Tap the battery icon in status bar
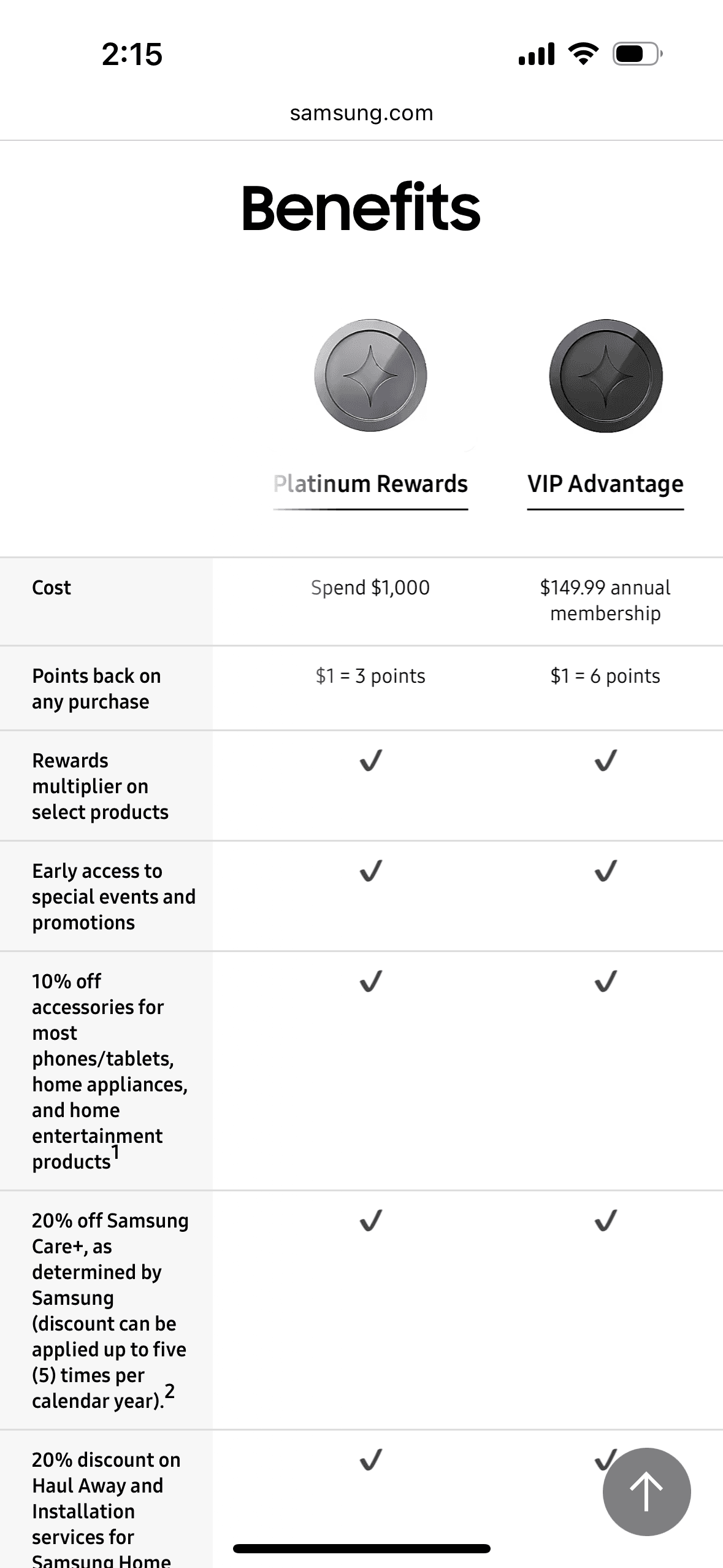 pyautogui.click(x=637, y=54)
